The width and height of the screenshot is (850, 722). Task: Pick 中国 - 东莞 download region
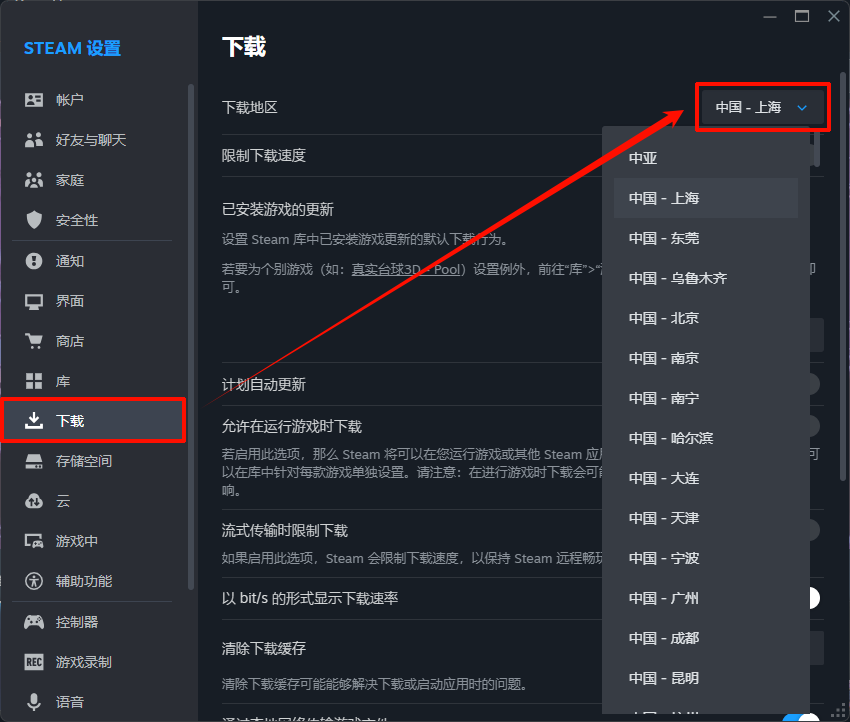pyautogui.click(x=705, y=238)
